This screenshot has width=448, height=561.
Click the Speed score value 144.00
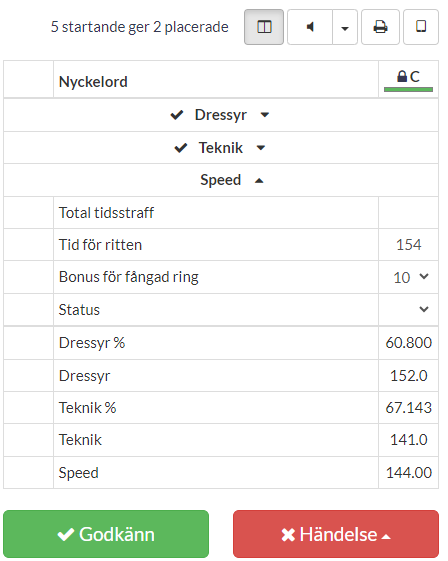(x=409, y=473)
